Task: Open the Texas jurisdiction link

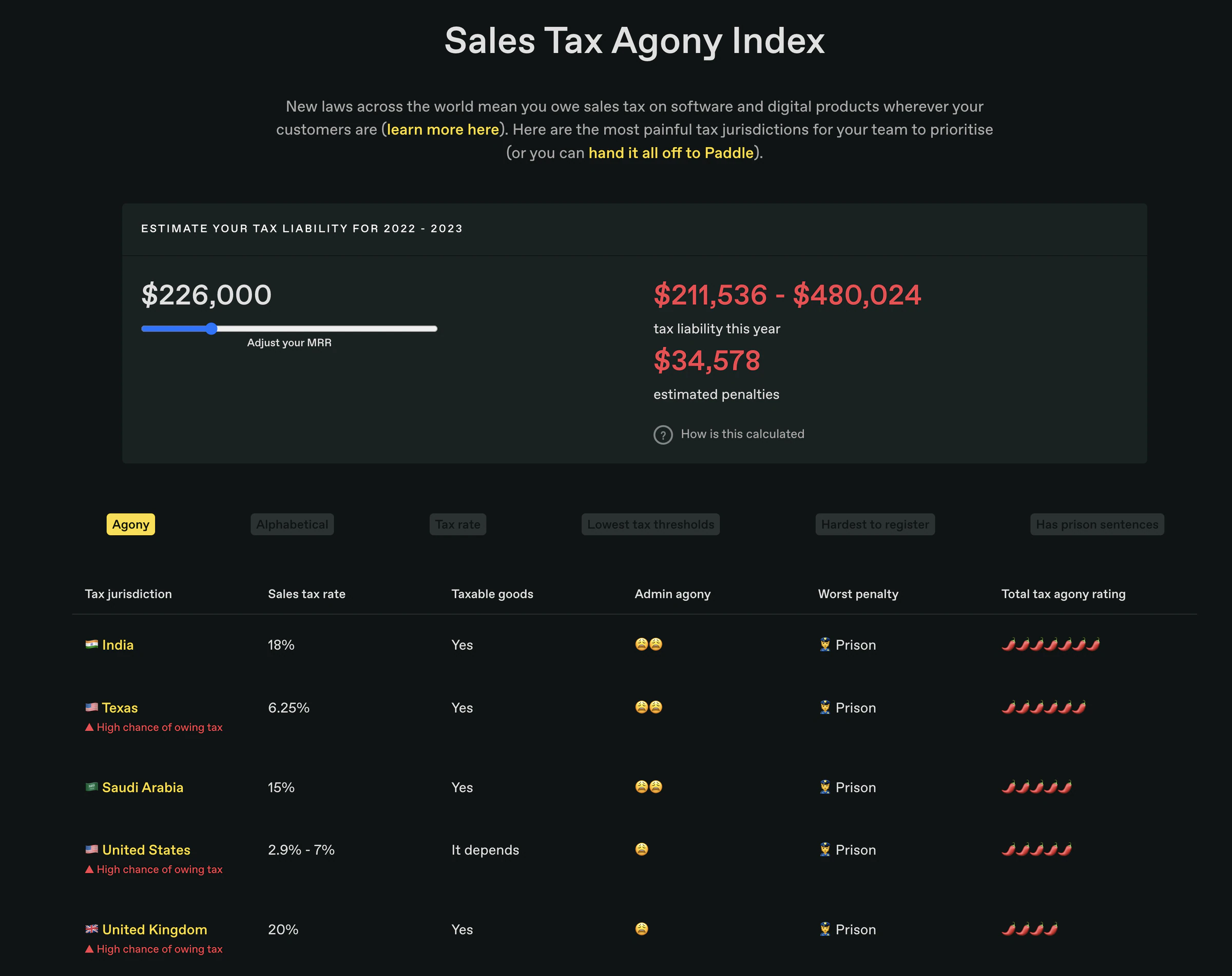Action: [x=120, y=708]
